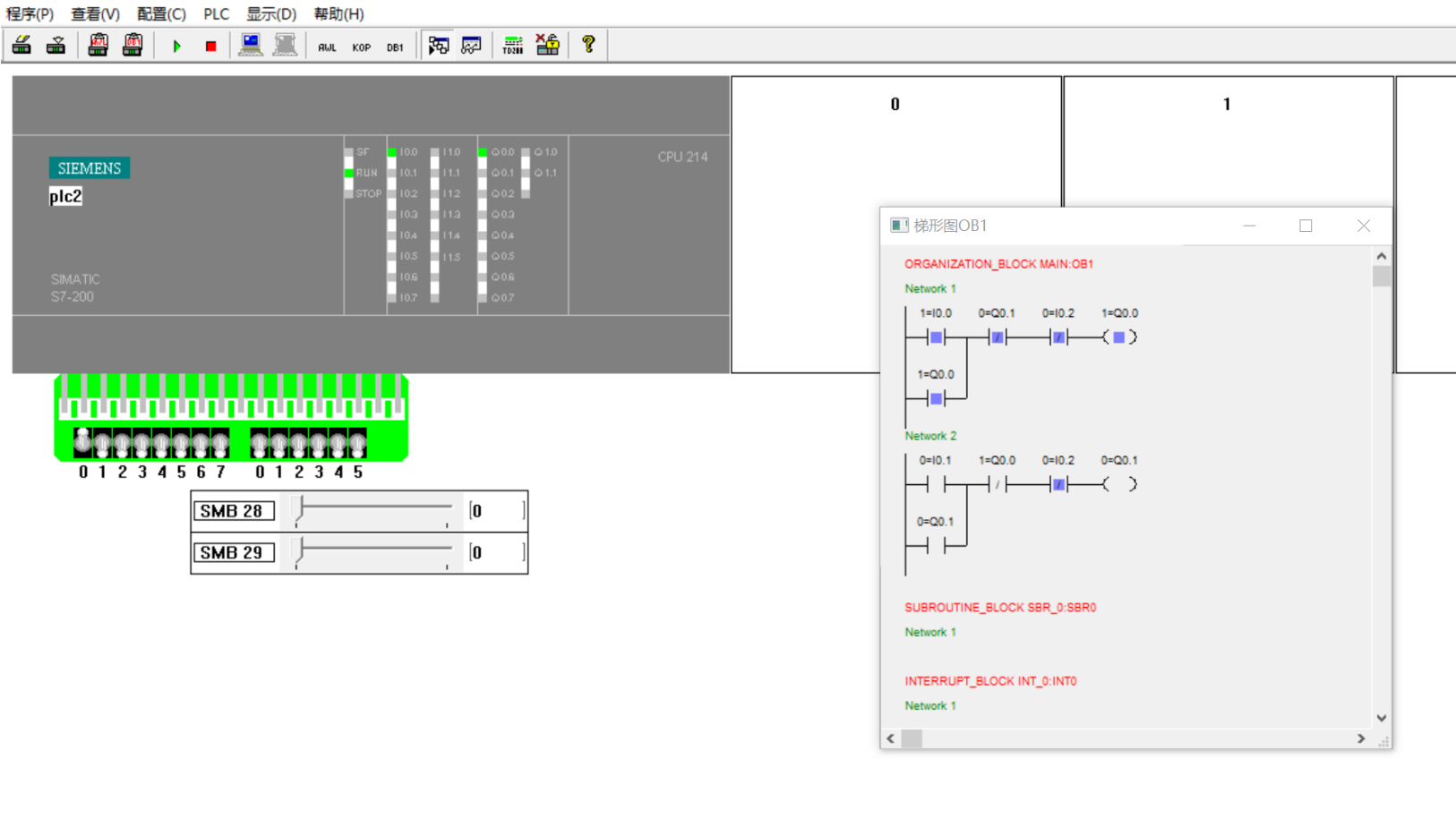The height and width of the screenshot is (836, 1456).
Task: Click ladder window scroll up arrow
Action: [x=1382, y=256]
